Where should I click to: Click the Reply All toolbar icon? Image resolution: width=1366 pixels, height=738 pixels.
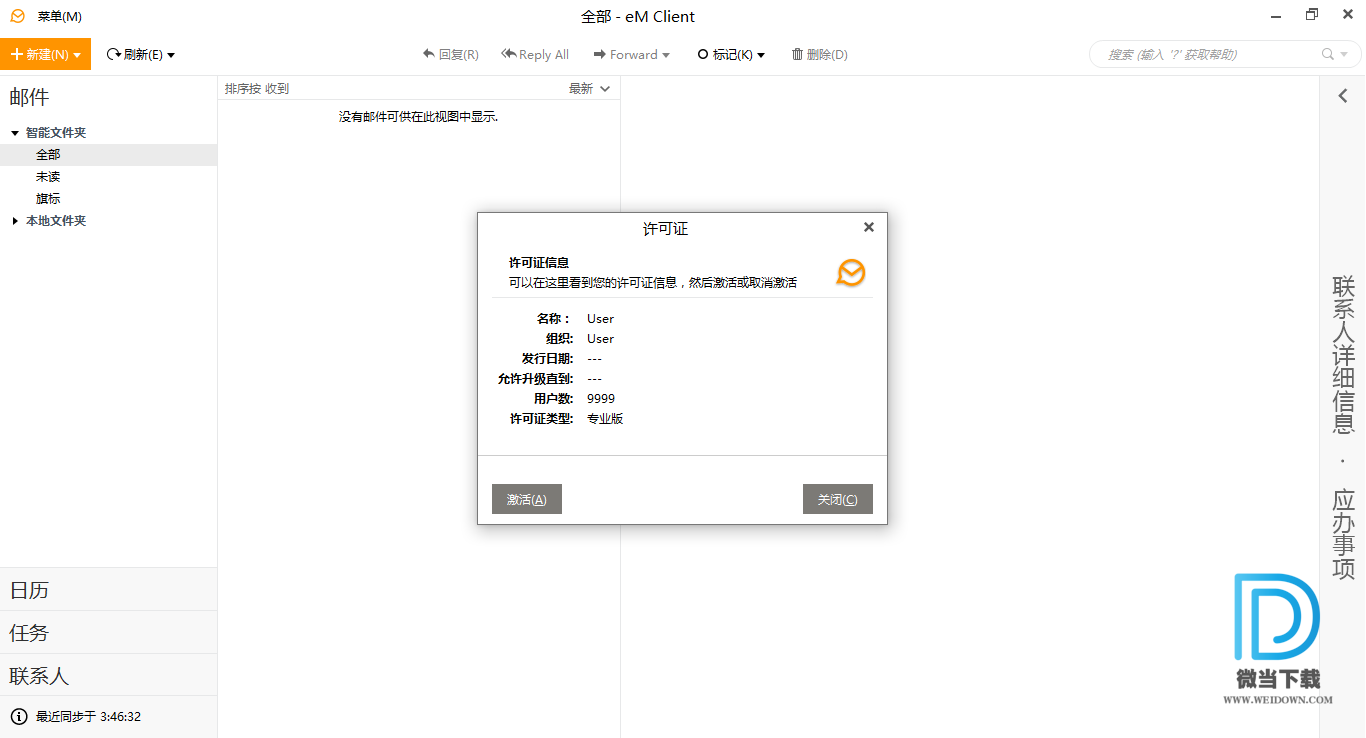508,54
